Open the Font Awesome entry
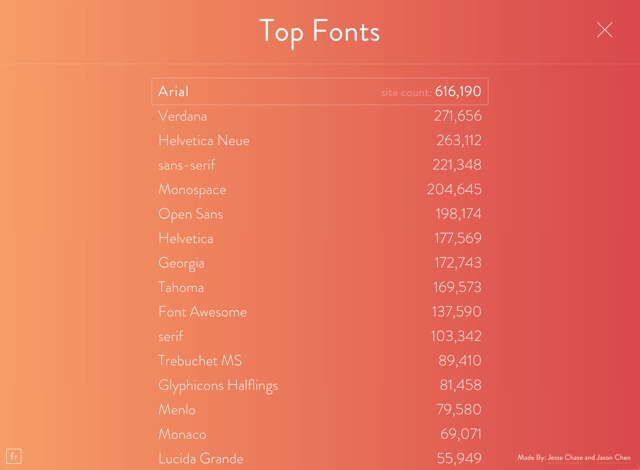The height and width of the screenshot is (470, 640). coord(320,312)
